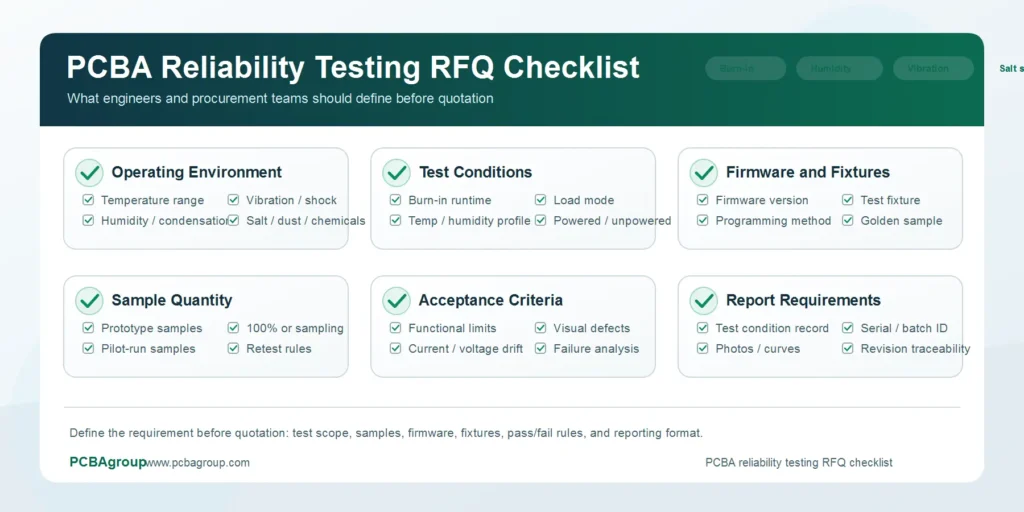Select the Humidity pill tag
Screen dimensions: 1024x512
coord(839,69)
